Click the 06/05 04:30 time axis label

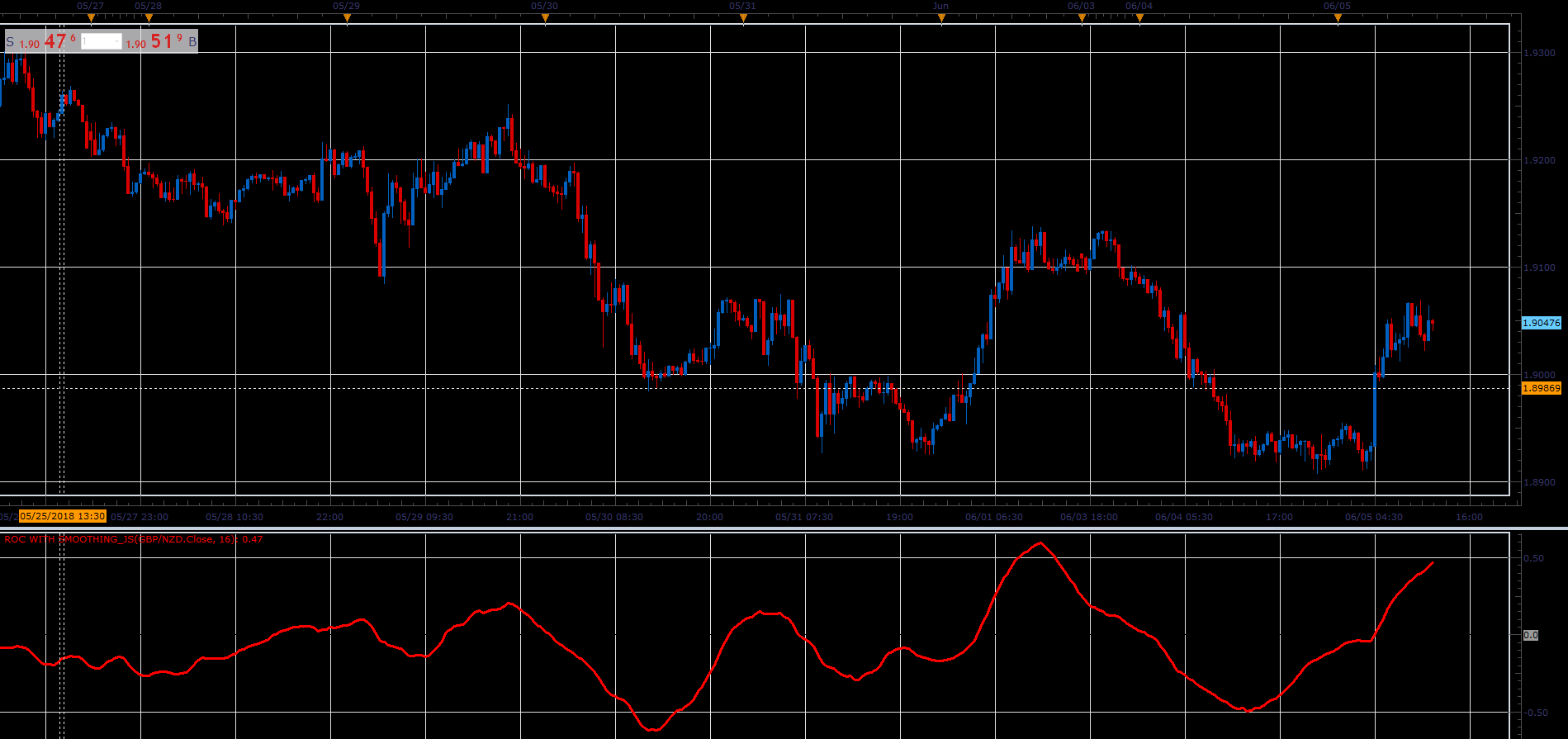point(1374,517)
